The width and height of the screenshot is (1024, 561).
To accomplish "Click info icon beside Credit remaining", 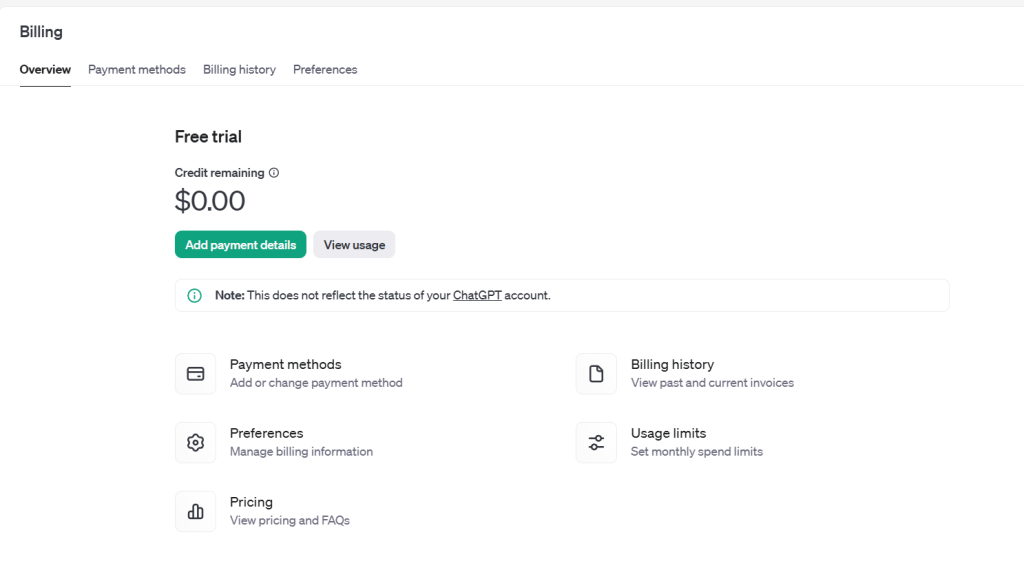I will pos(274,173).
